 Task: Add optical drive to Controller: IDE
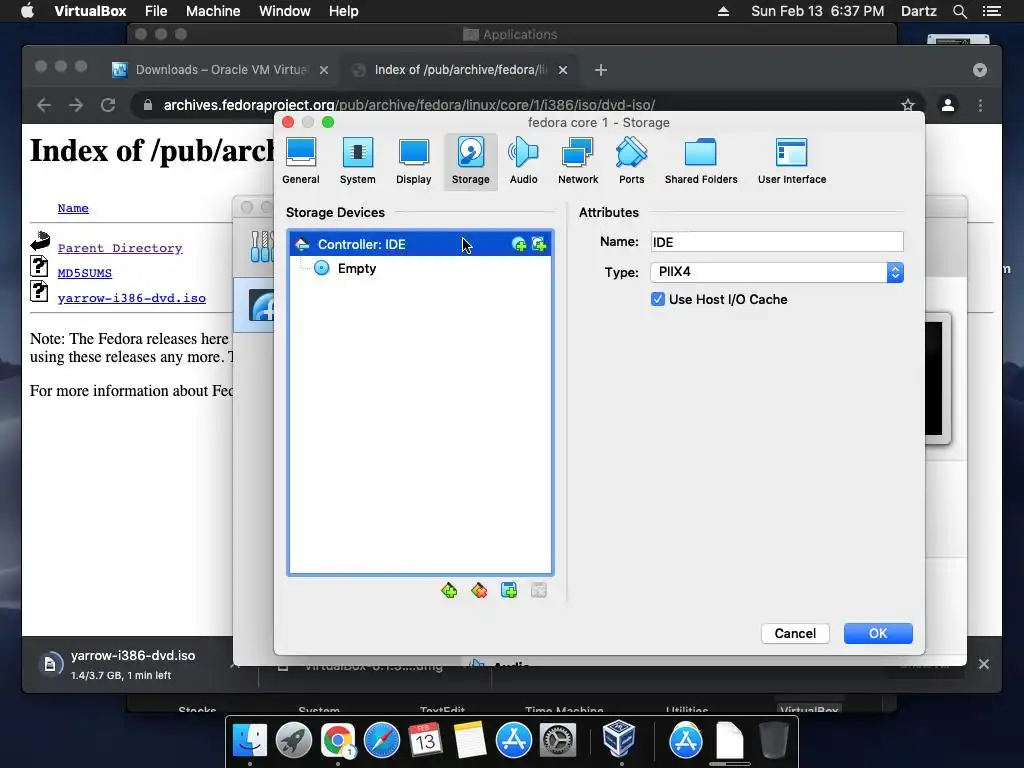pos(519,244)
